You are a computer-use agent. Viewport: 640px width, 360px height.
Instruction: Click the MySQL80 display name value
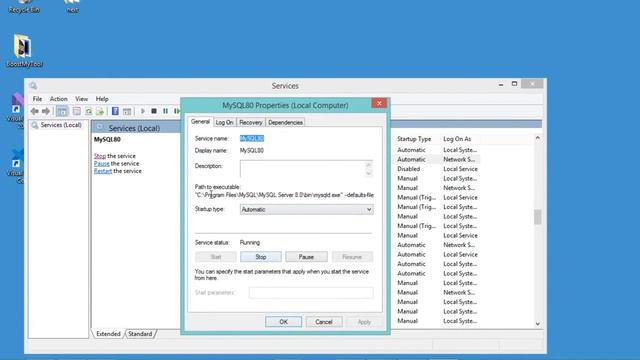click(x=251, y=151)
